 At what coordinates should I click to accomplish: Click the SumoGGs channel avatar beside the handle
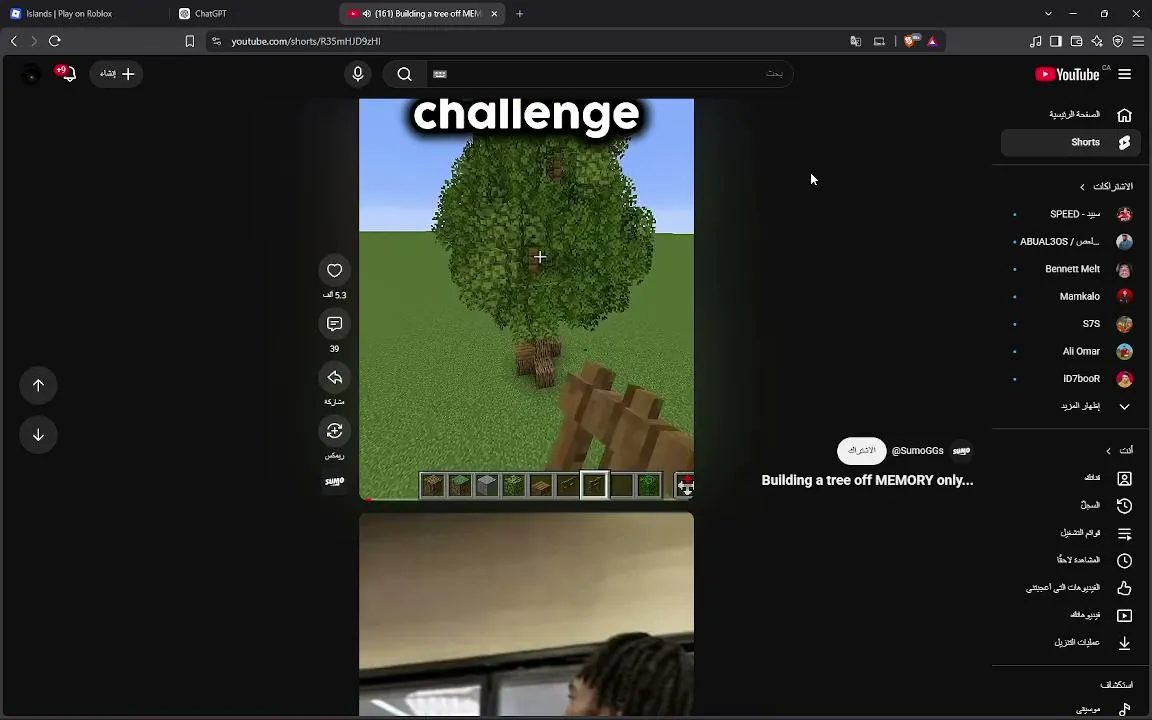[x=962, y=451]
